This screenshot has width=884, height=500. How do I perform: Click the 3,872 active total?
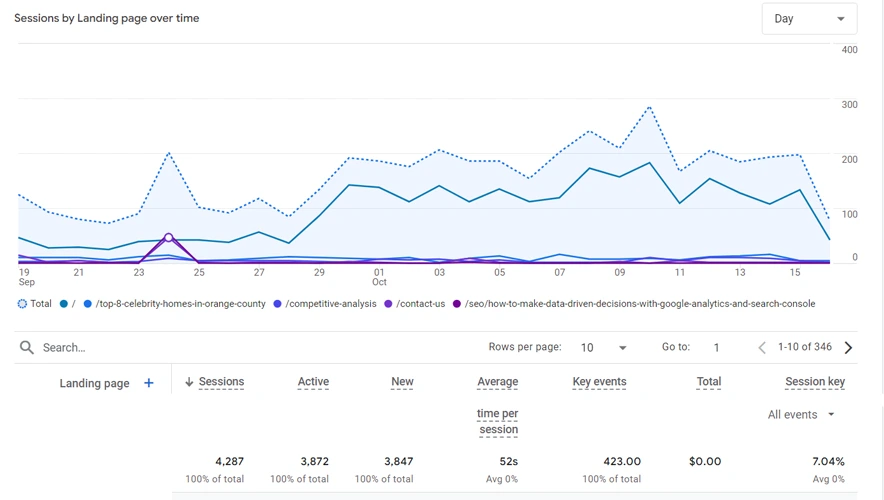coord(314,461)
